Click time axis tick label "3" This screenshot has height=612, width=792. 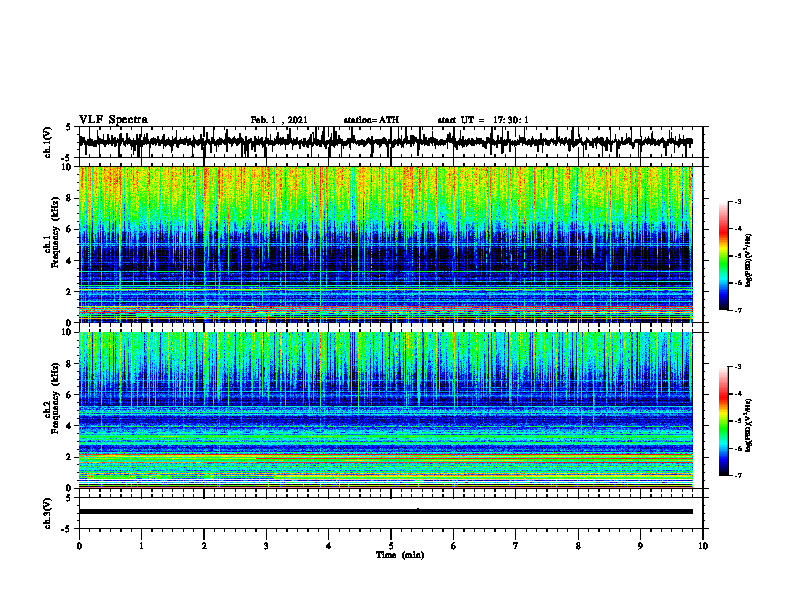[266, 546]
